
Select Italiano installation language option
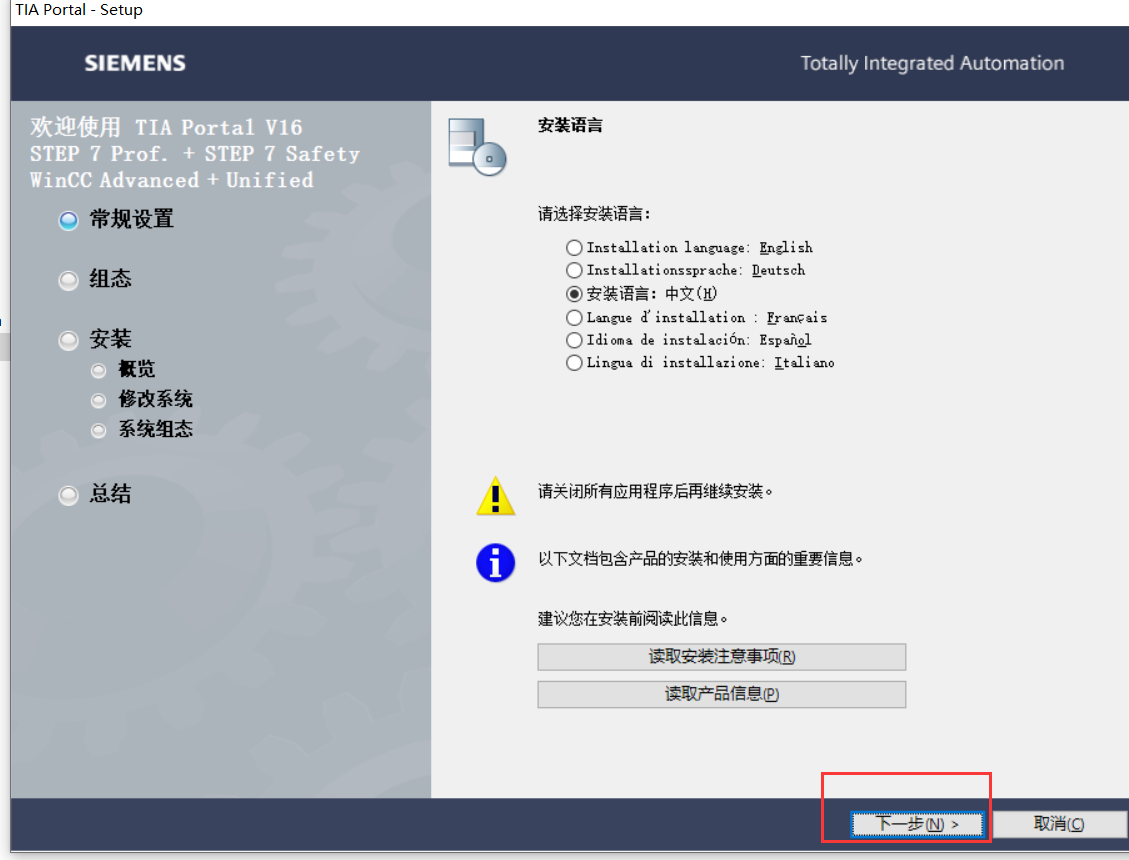click(574, 362)
